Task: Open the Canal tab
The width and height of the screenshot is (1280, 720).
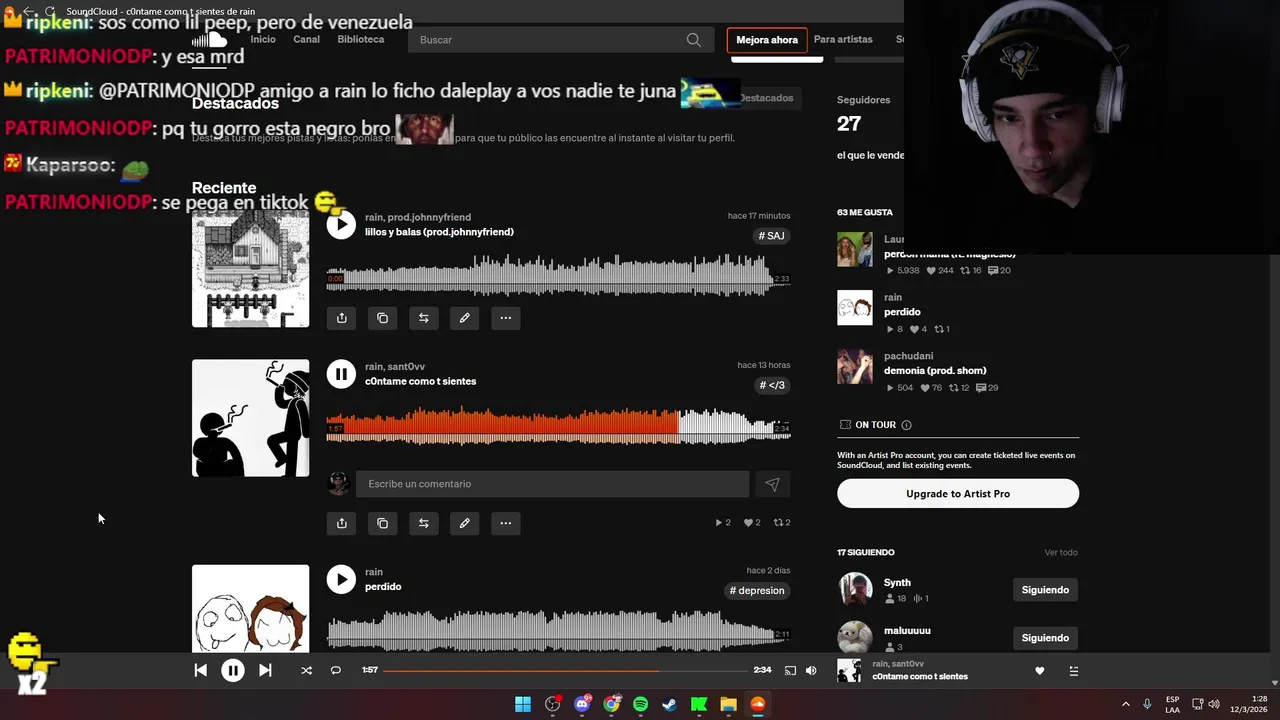Action: (x=306, y=40)
